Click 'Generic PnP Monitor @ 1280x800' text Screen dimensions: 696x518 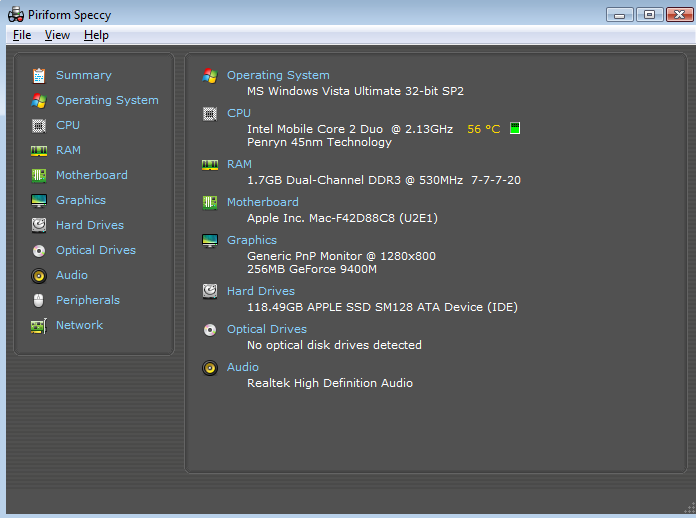341,256
